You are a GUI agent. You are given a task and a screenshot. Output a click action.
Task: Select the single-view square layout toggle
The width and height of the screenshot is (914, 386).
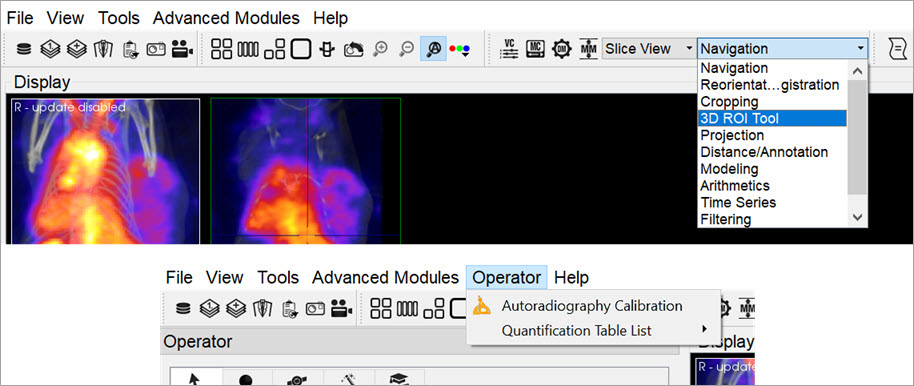point(301,49)
